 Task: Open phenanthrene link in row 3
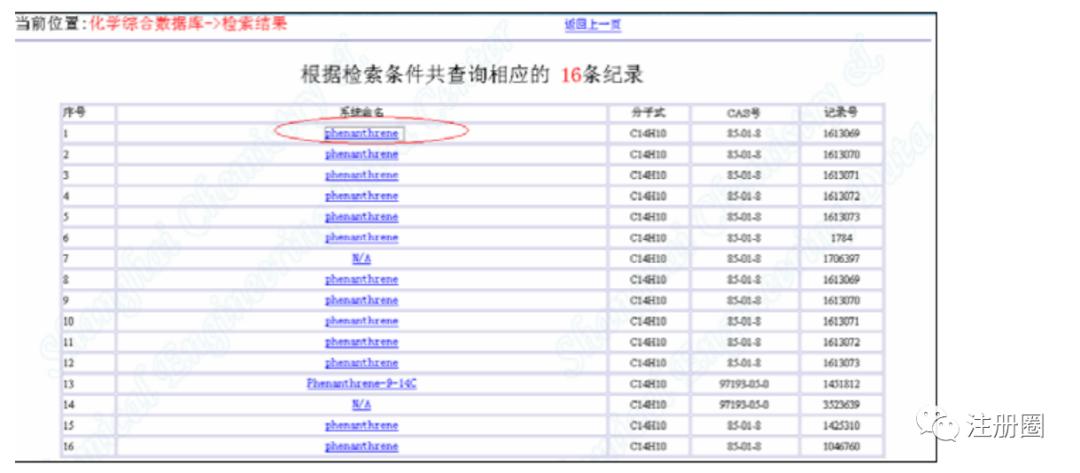[362, 175]
